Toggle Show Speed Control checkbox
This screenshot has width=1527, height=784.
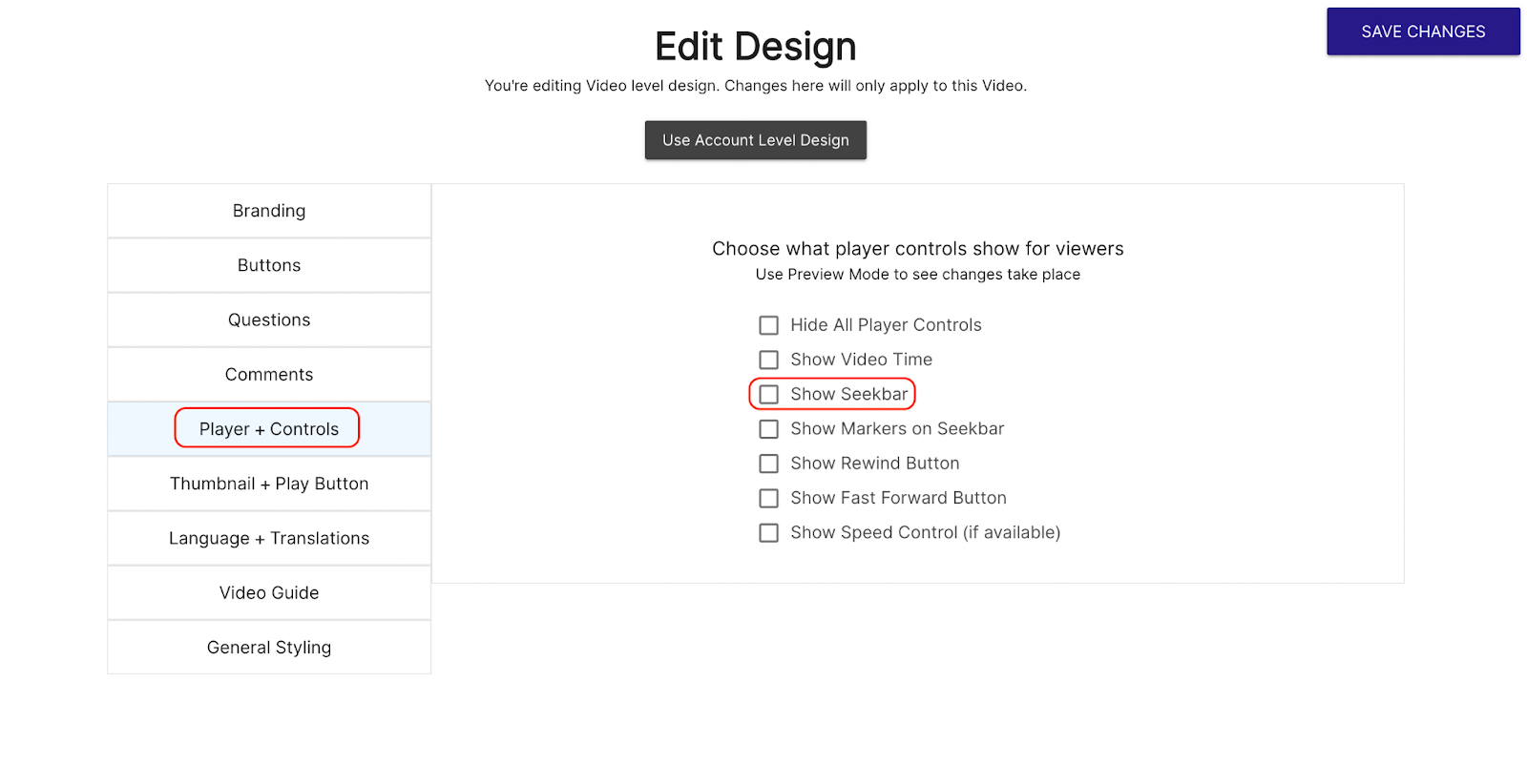[x=768, y=532]
